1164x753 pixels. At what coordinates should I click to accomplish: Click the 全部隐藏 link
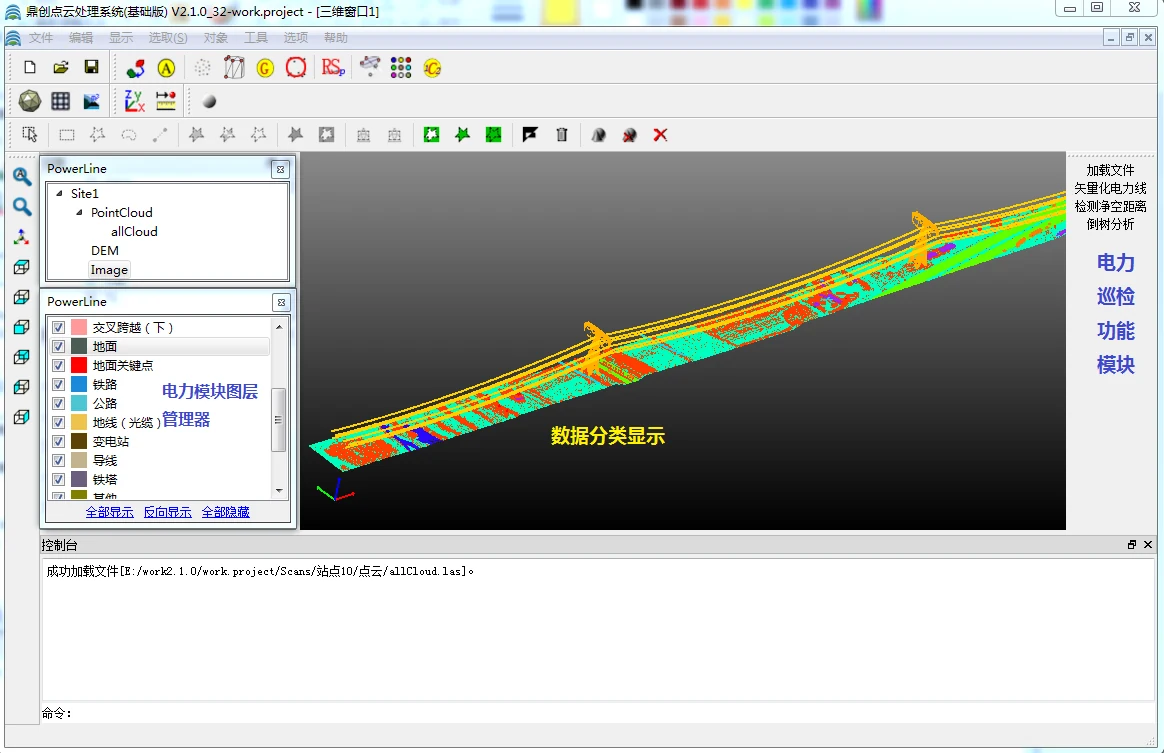(x=226, y=512)
